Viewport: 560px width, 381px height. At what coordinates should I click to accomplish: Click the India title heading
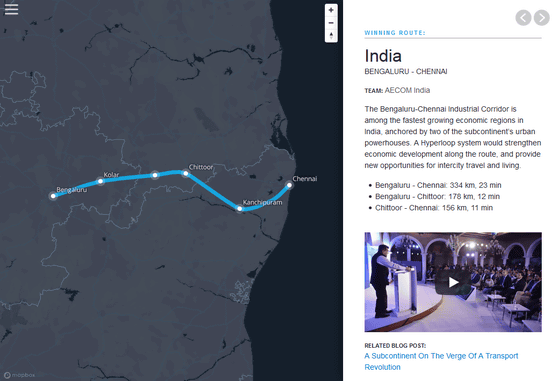coord(383,56)
